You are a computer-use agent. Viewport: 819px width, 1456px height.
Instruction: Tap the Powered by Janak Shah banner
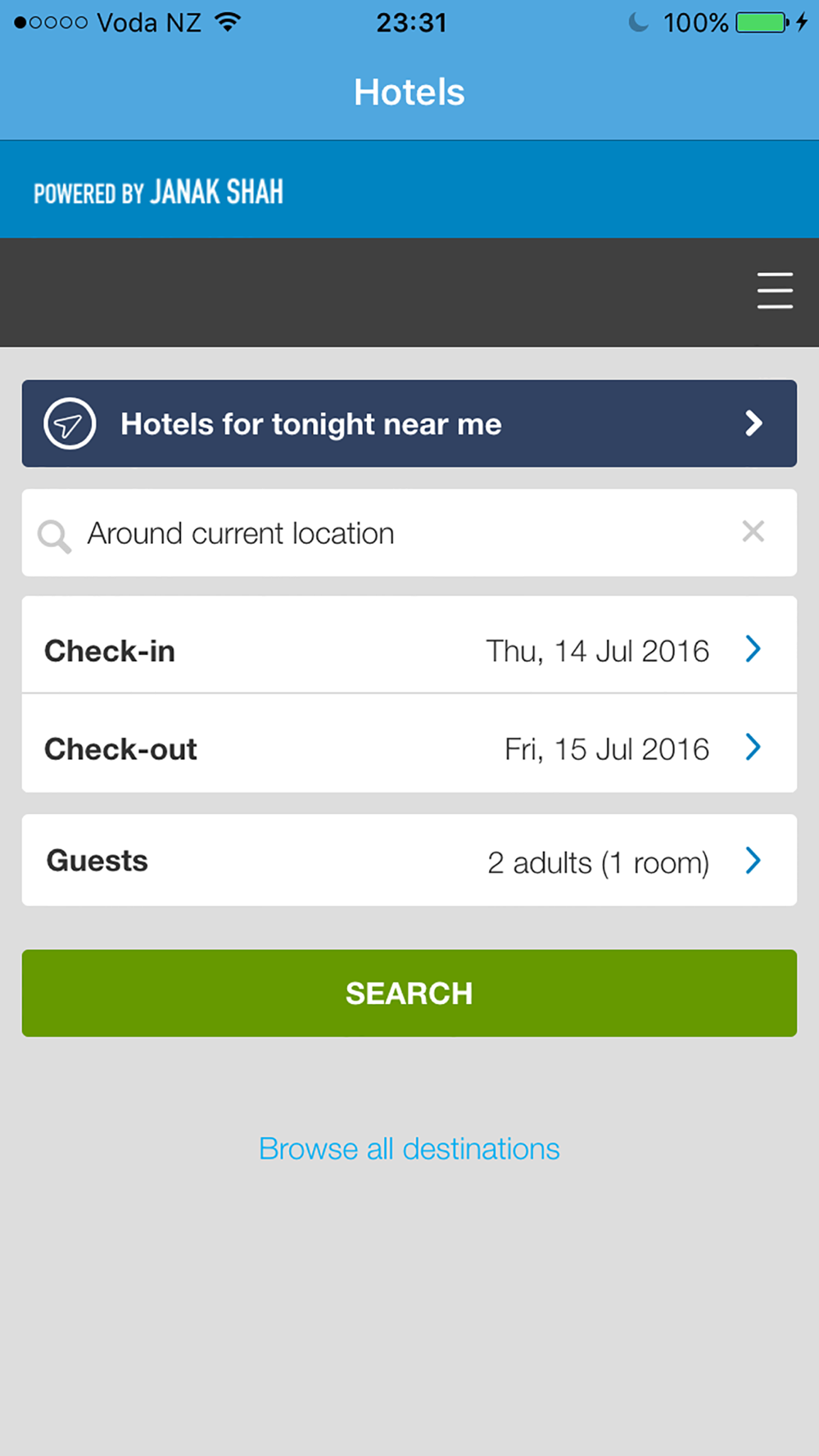409,189
